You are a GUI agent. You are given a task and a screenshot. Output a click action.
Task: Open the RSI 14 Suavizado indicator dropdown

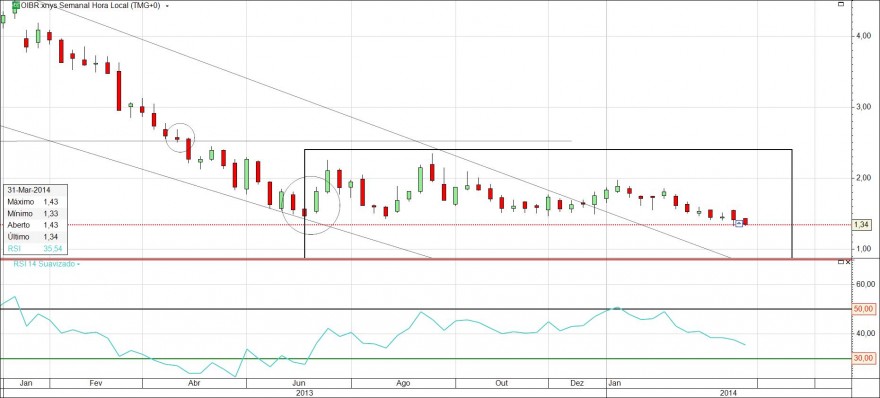(x=79, y=264)
